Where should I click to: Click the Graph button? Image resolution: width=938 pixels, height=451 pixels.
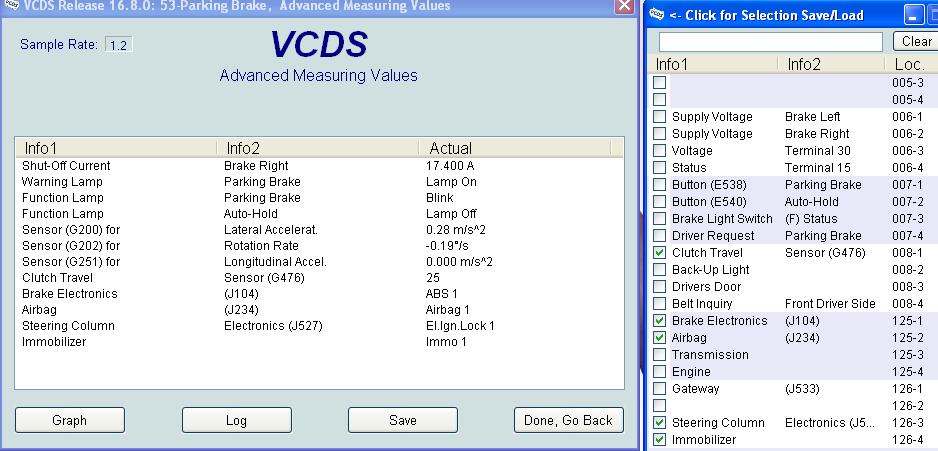(x=70, y=420)
